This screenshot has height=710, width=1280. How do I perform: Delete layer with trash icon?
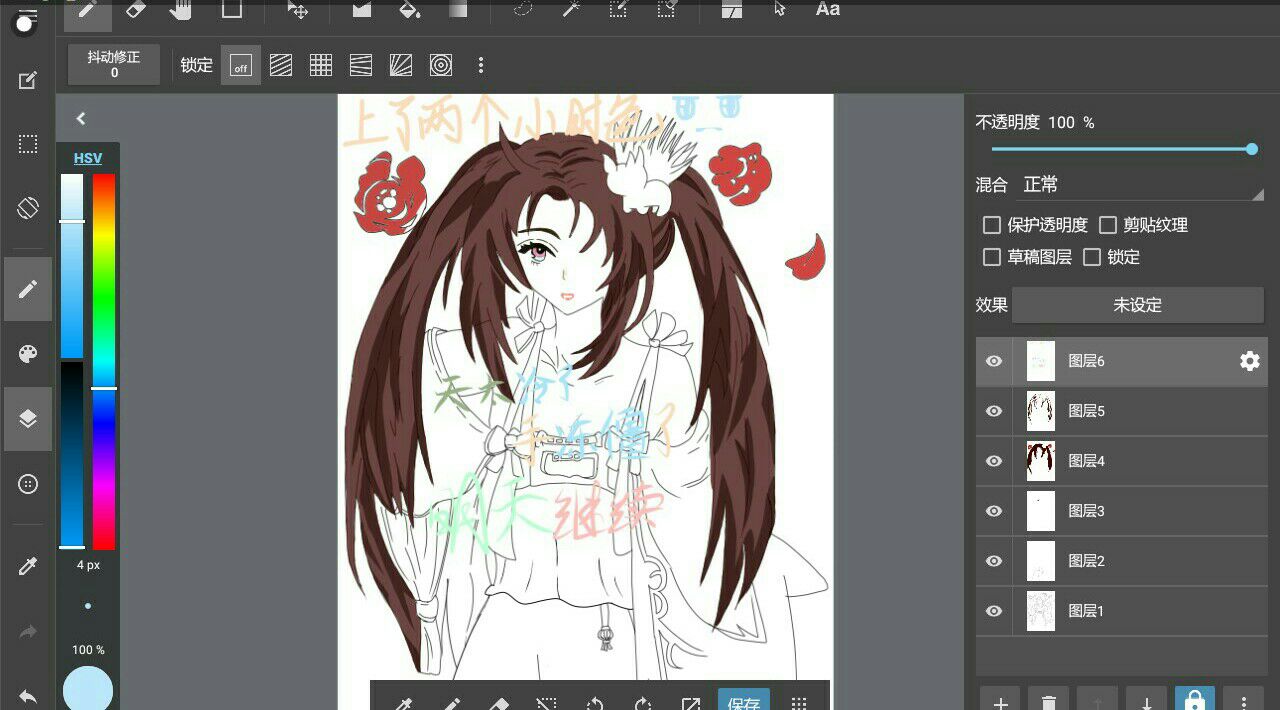(1048, 701)
